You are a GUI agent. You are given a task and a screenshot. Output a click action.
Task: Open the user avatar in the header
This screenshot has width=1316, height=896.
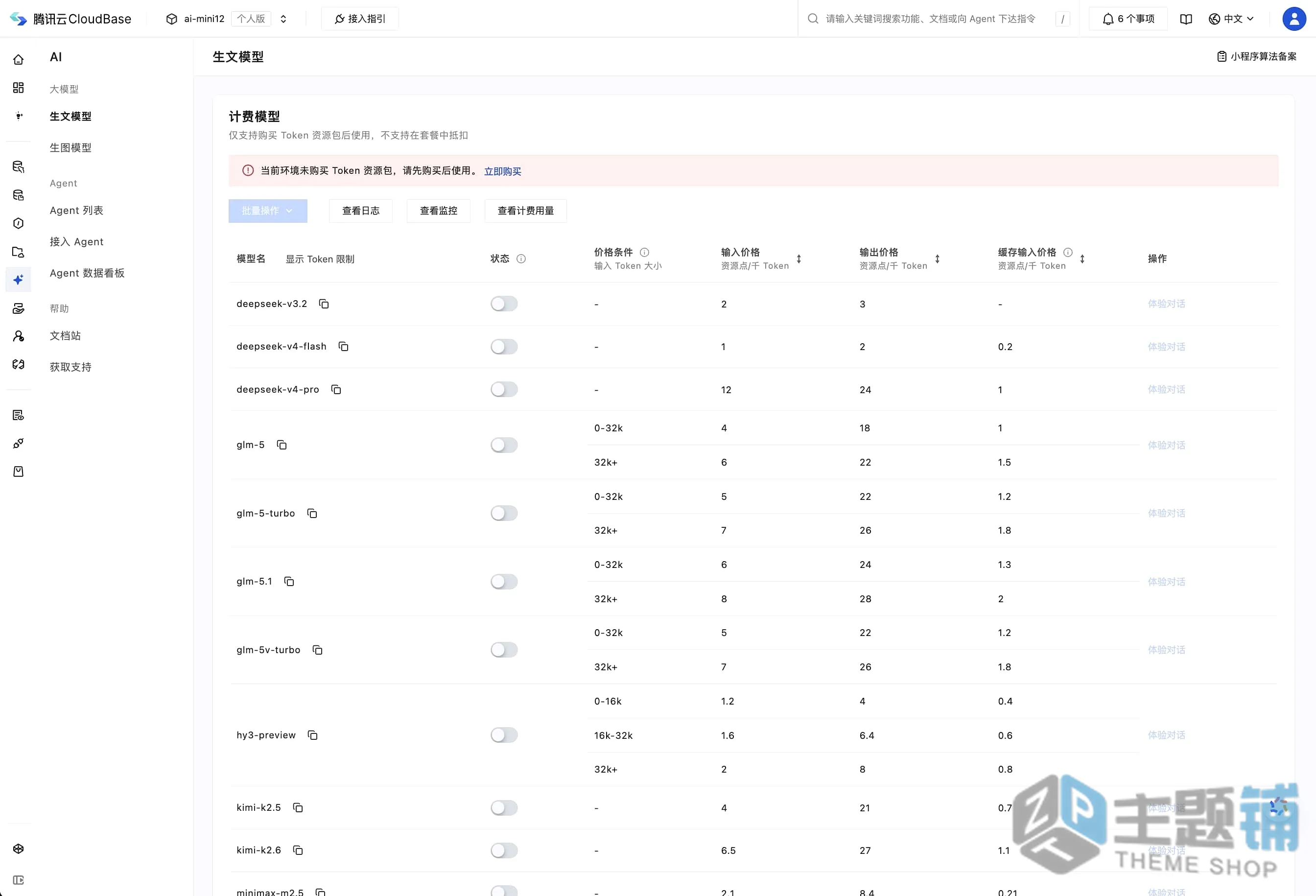point(1294,19)
